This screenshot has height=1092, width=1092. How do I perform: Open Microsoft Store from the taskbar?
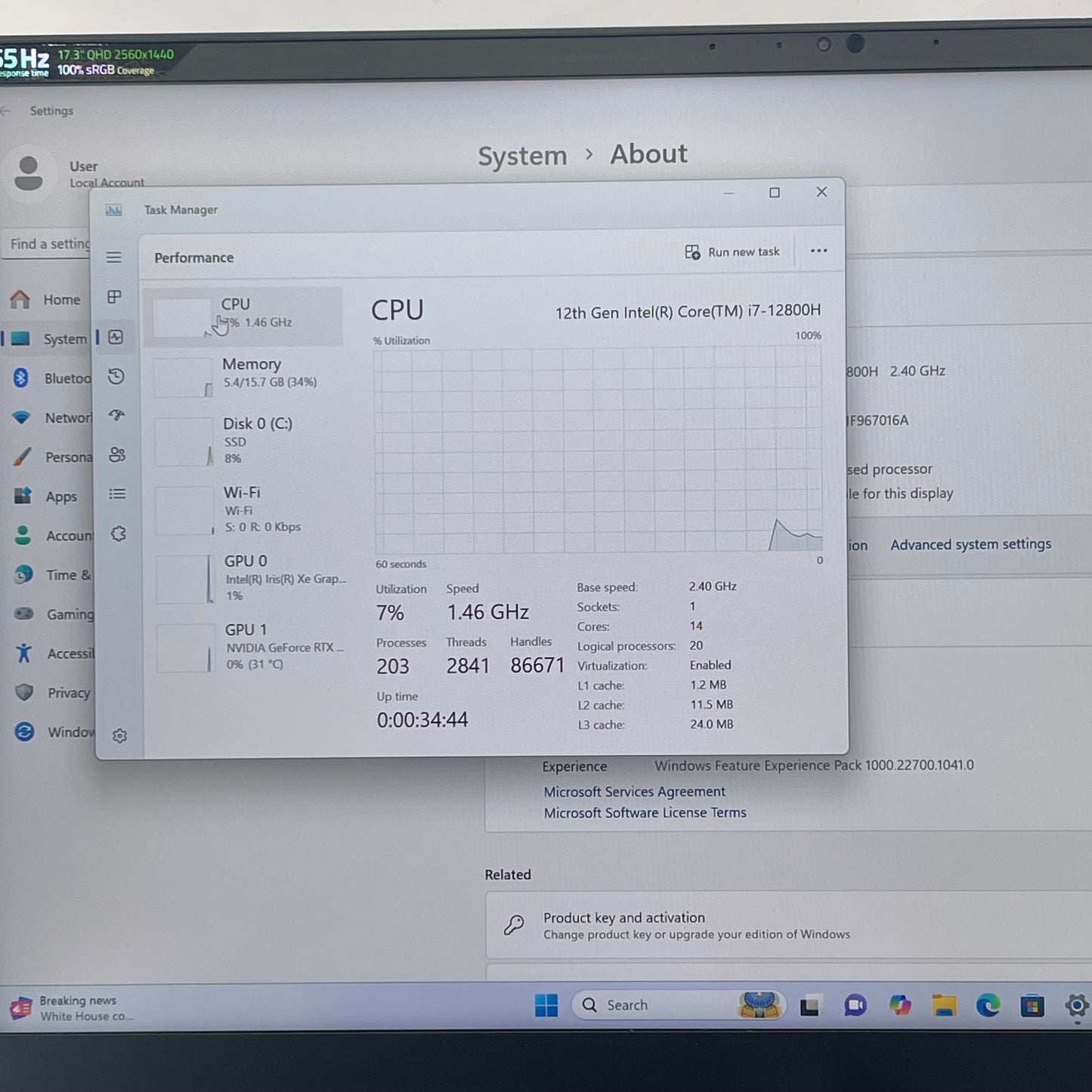tap(1032, 1006)
